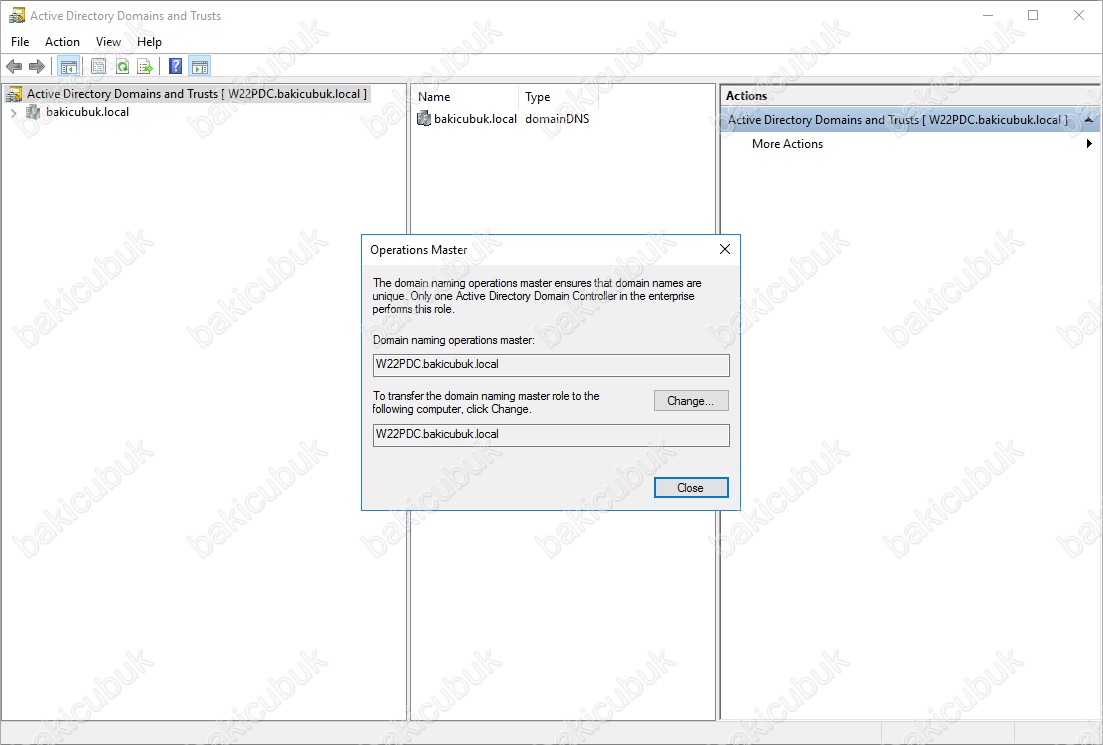
Task: Click the transfer target computer field
Action: (551, 435)
